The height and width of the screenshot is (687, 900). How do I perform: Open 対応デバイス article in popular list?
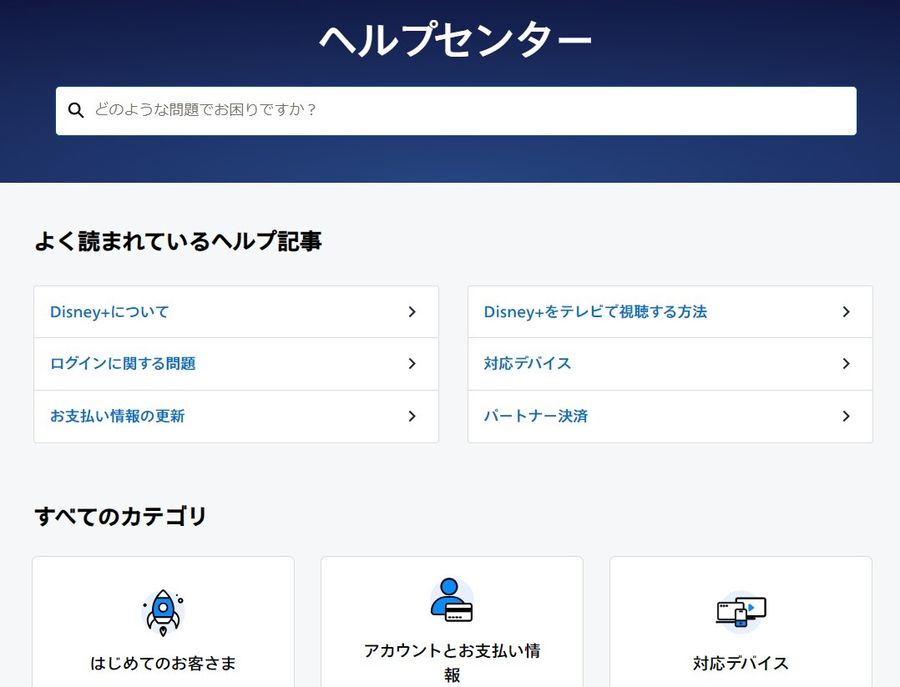(670, 364)
